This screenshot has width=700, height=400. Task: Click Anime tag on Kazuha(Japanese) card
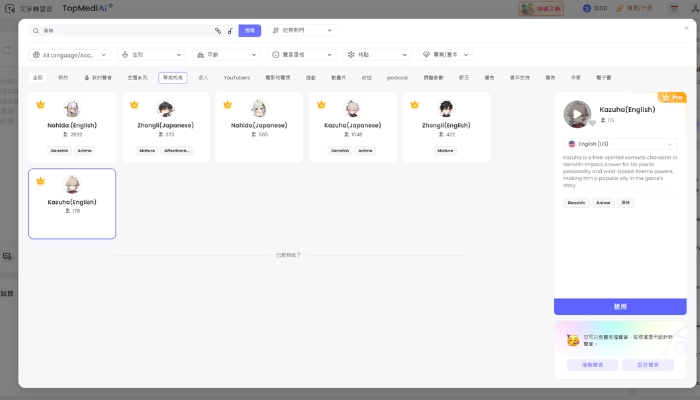click(365, 150)
